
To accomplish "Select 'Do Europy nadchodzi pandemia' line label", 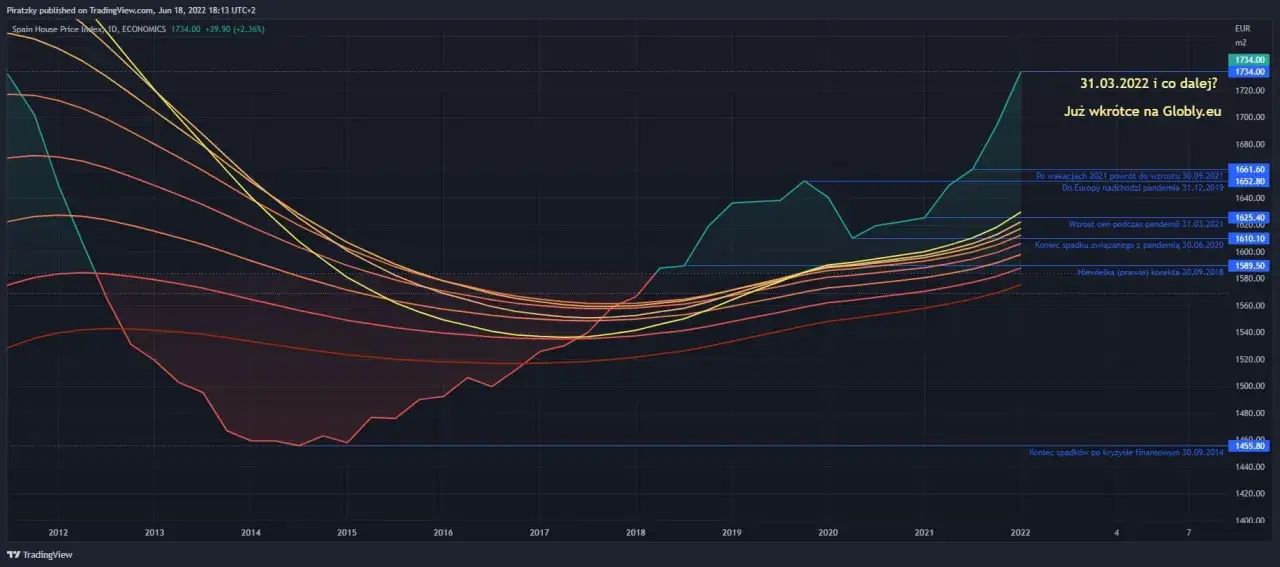I will [1129, 187].
